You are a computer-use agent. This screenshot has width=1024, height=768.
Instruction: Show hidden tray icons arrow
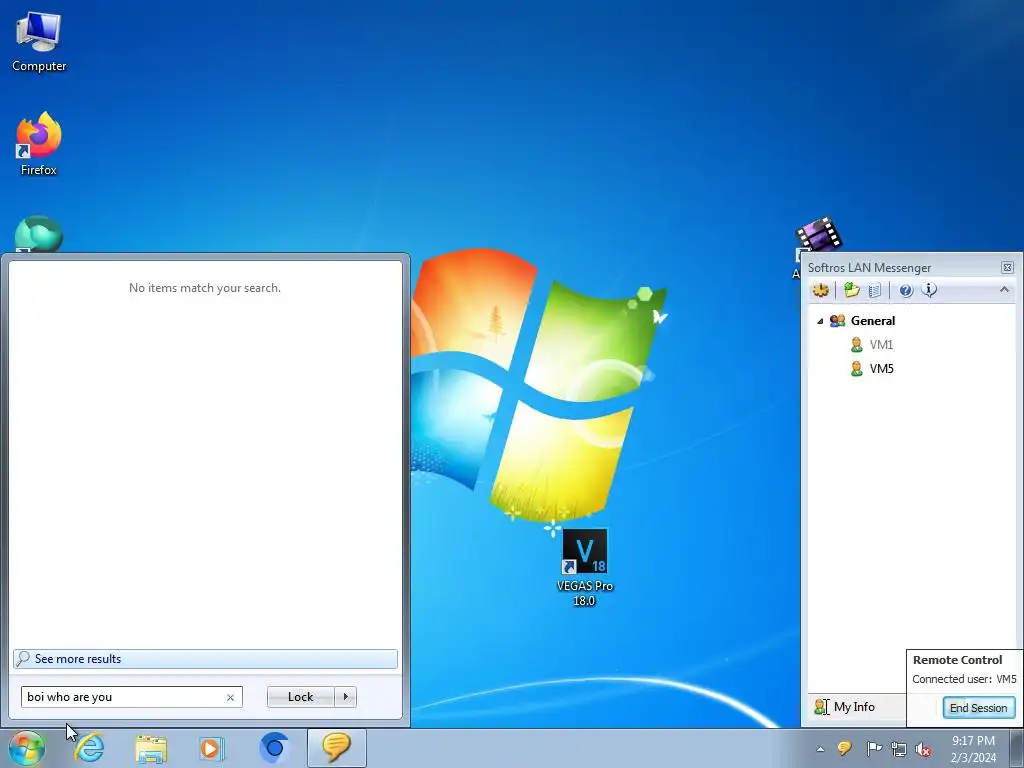coord(820,750)
